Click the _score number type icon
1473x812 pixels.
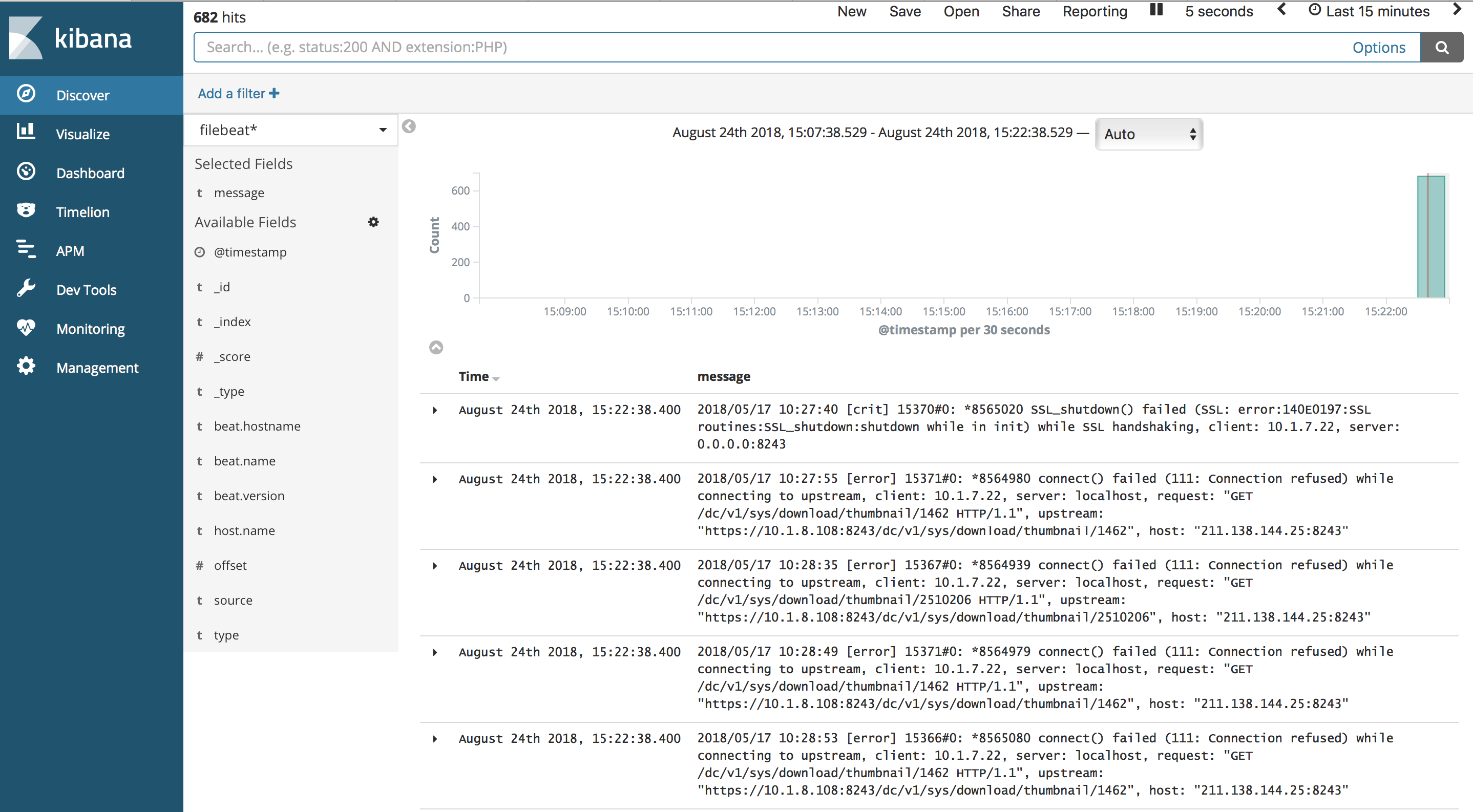click(x=200, y=356)
